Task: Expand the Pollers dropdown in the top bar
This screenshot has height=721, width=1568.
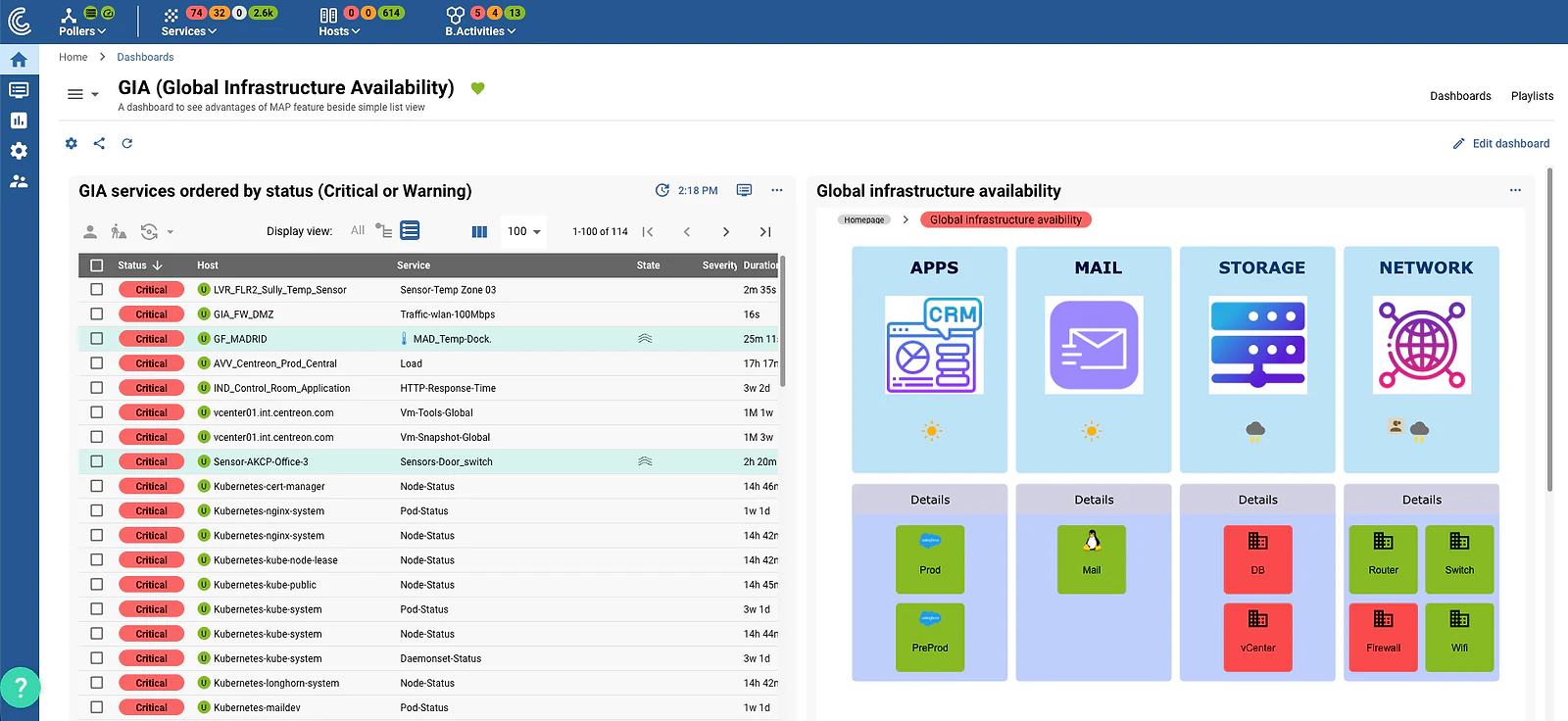Action: [82, 31]
